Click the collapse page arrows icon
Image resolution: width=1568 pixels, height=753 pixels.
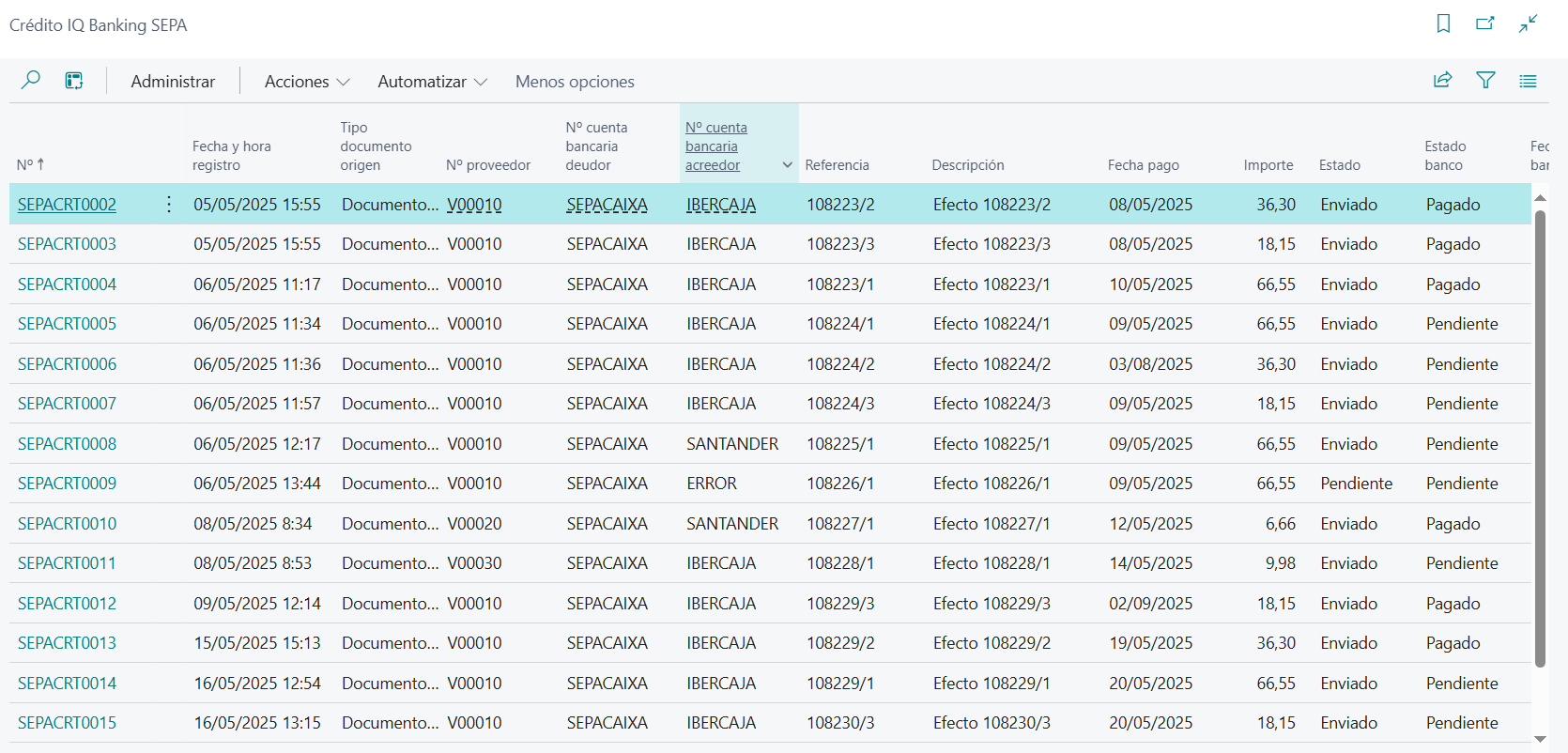pyautogui.click(x=1528, y=24)
